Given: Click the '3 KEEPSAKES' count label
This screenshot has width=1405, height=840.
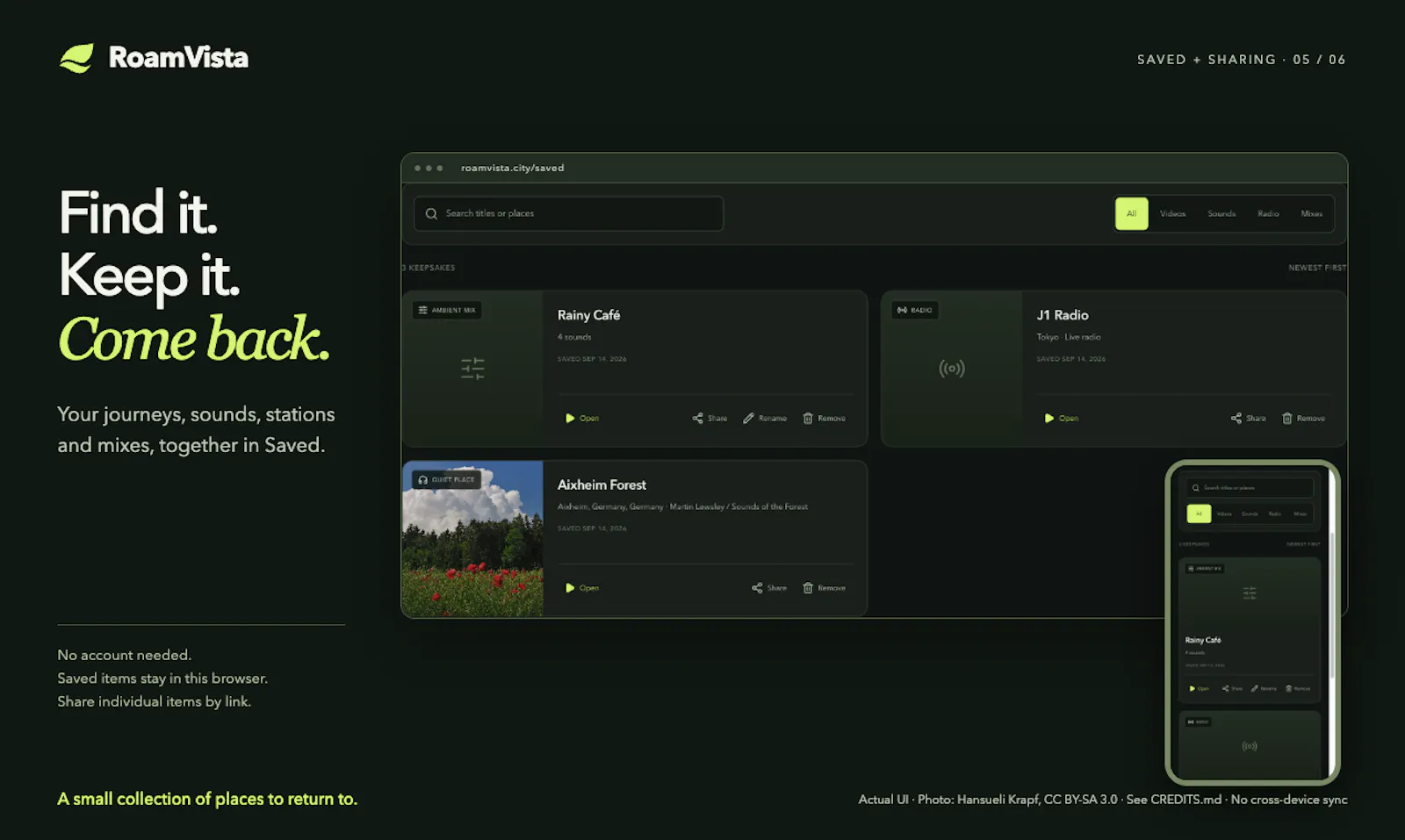Looking at the screenshot, I should 429,268.
